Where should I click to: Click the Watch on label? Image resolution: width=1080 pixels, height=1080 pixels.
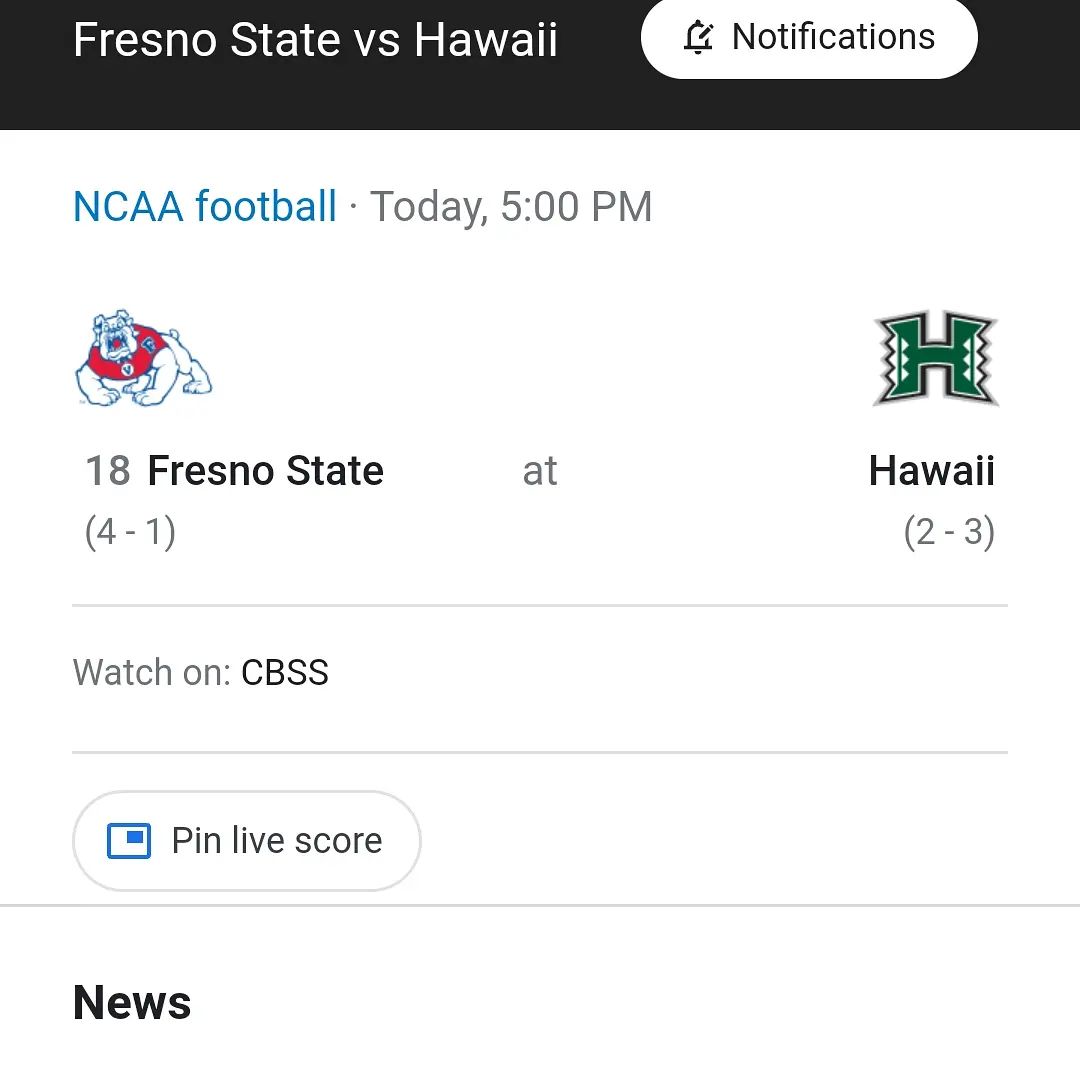point(152,672)
